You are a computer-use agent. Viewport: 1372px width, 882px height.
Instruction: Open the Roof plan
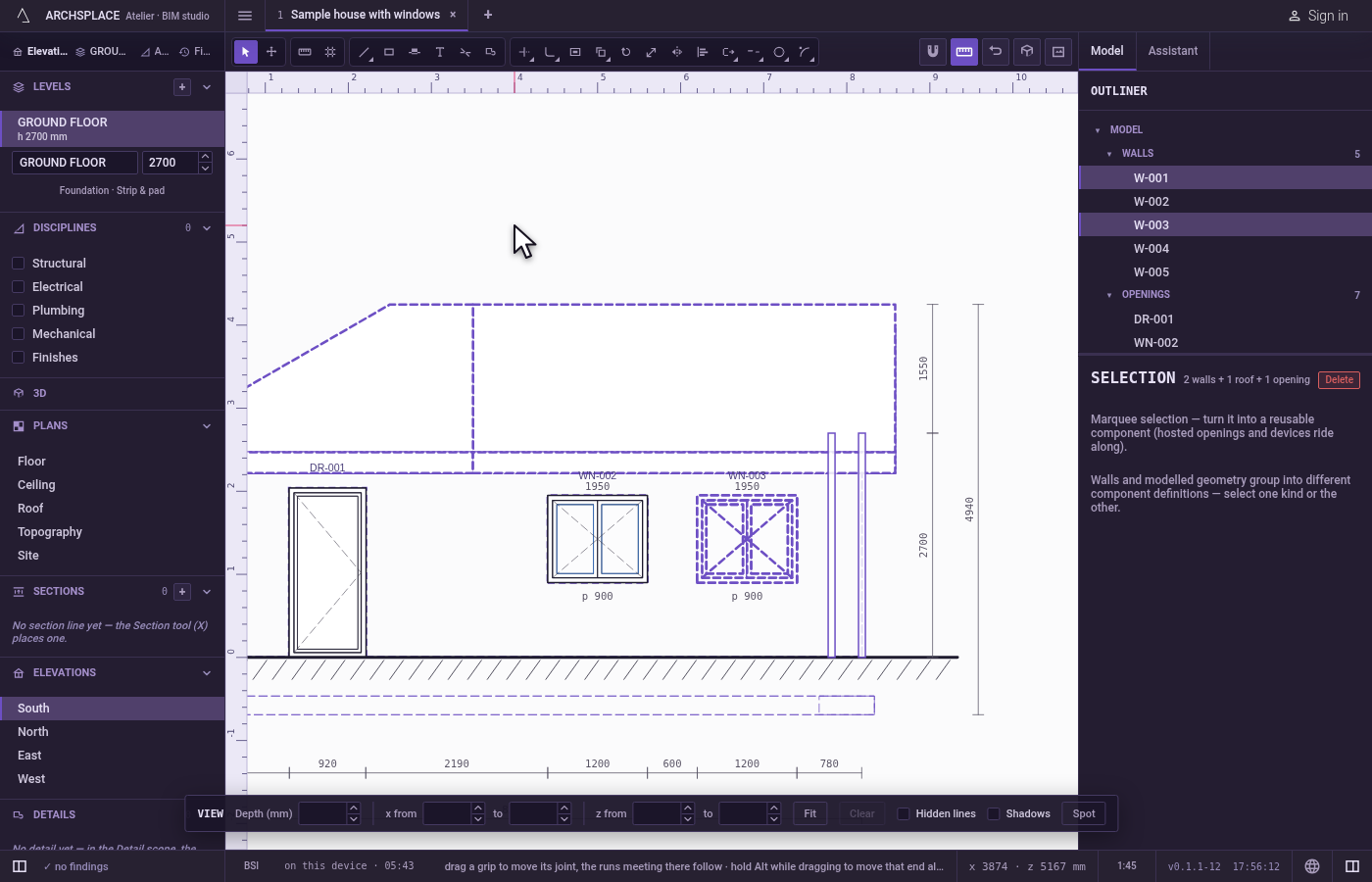click(x=112, y=509)
